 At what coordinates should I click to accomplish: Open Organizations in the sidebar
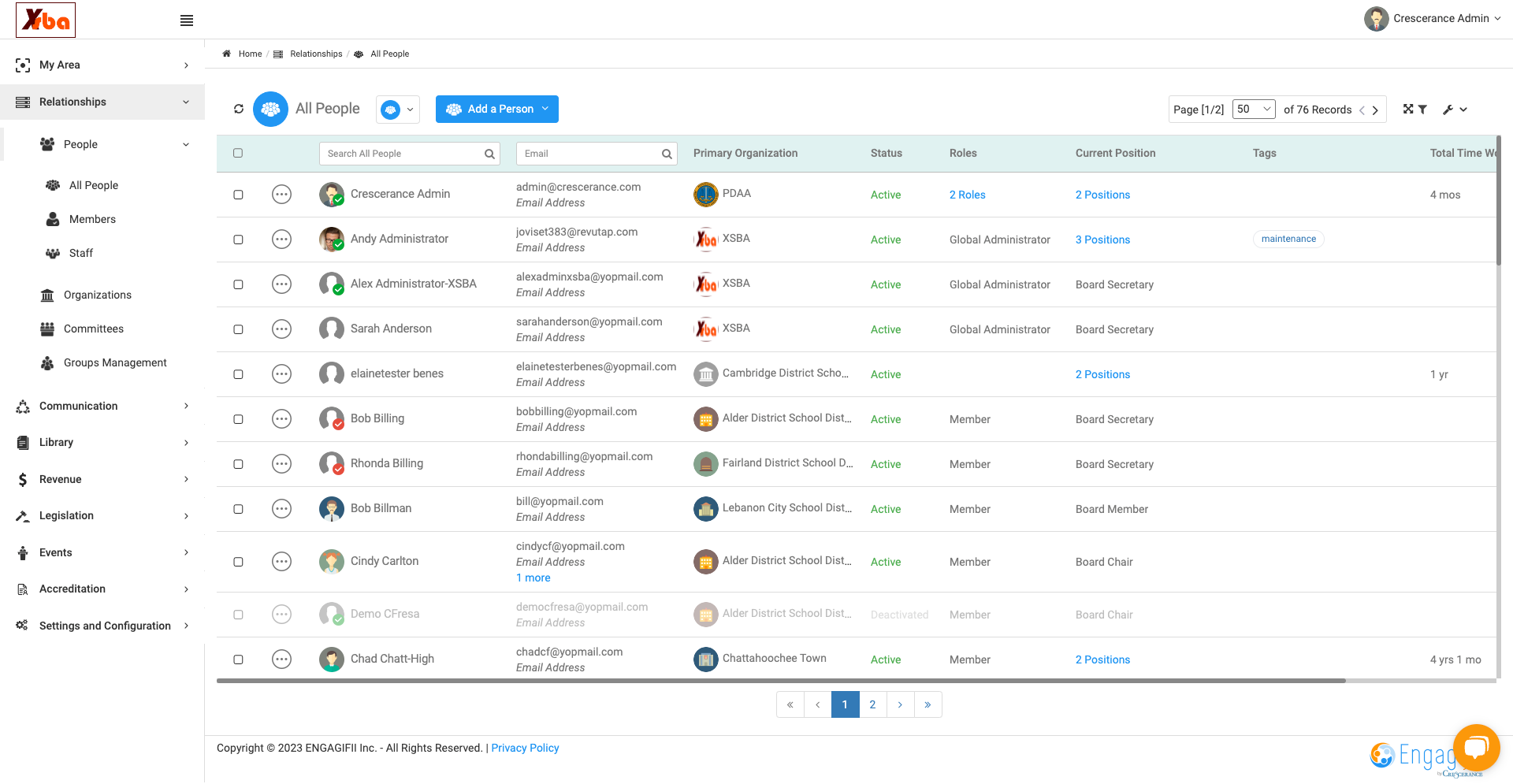(97, 295)
